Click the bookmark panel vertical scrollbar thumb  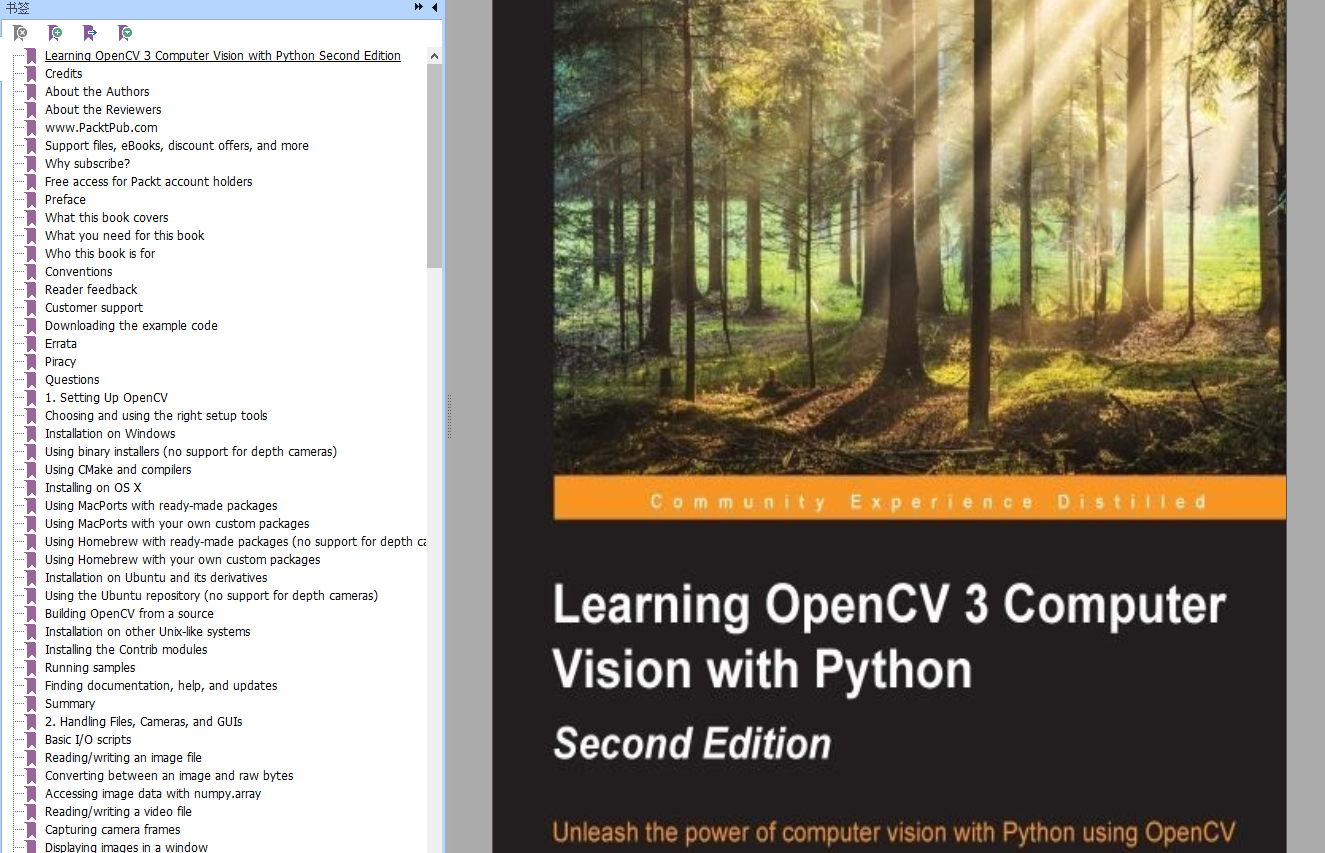click(434, 165)
